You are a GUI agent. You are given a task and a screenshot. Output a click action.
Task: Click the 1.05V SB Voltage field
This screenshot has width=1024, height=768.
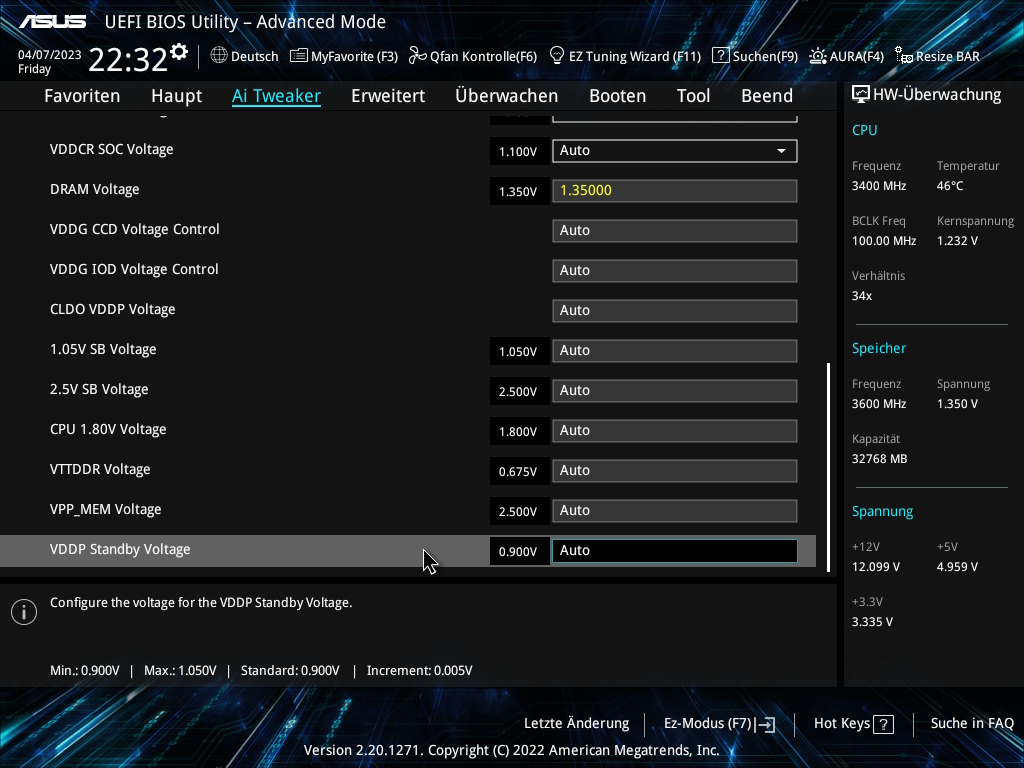(x=675, y=351)
